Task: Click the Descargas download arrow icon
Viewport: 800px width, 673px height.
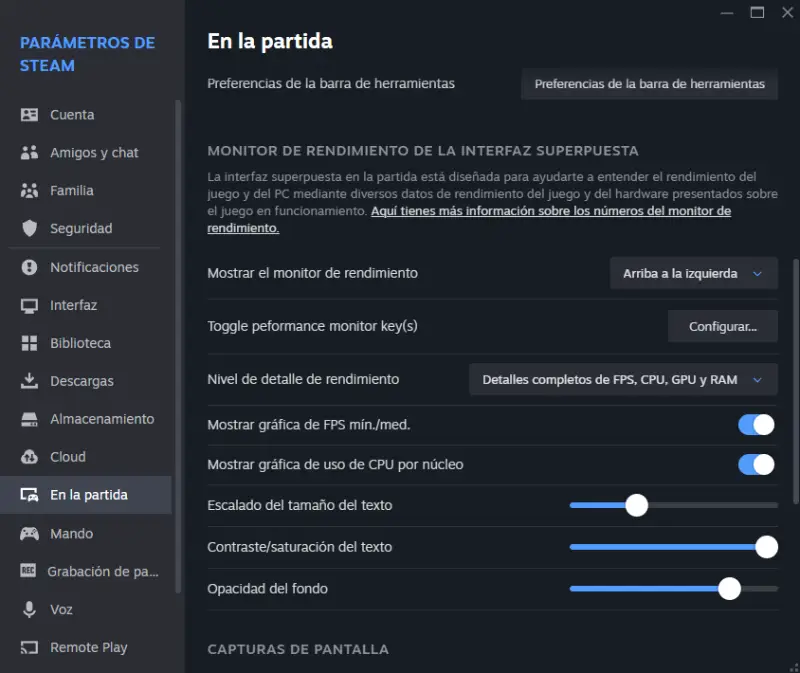Action: (29, 381)
